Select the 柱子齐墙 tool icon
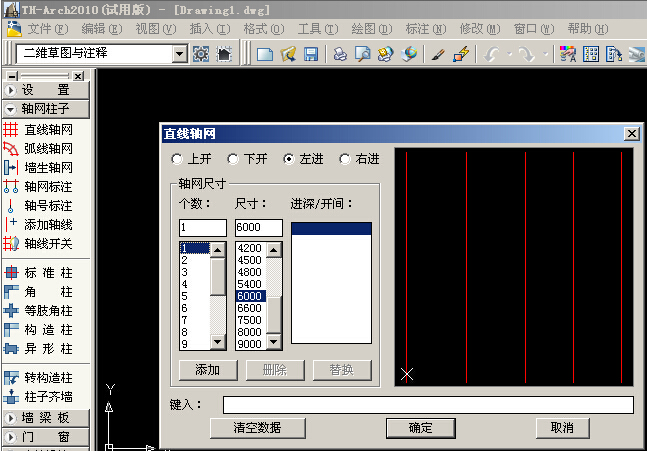 (x=11, y=397)
